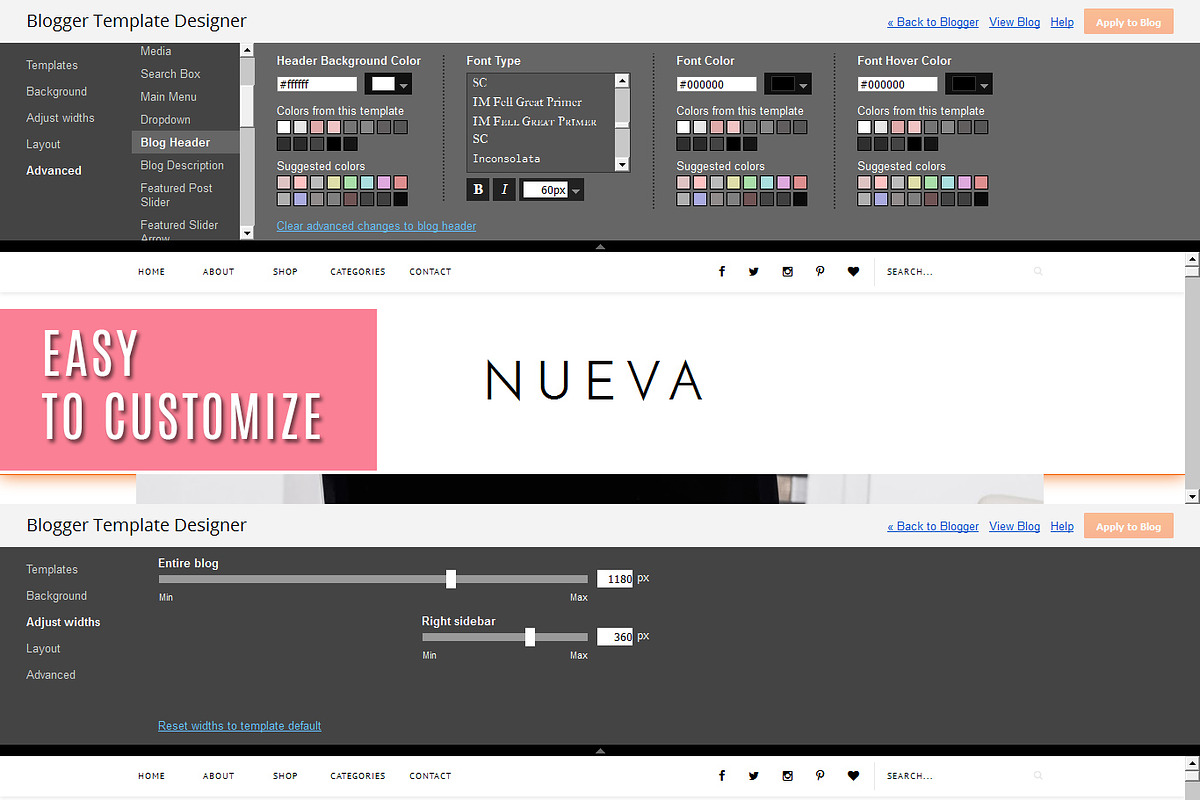Select Templates in the Blog Header designer

(x=52, y=65)
